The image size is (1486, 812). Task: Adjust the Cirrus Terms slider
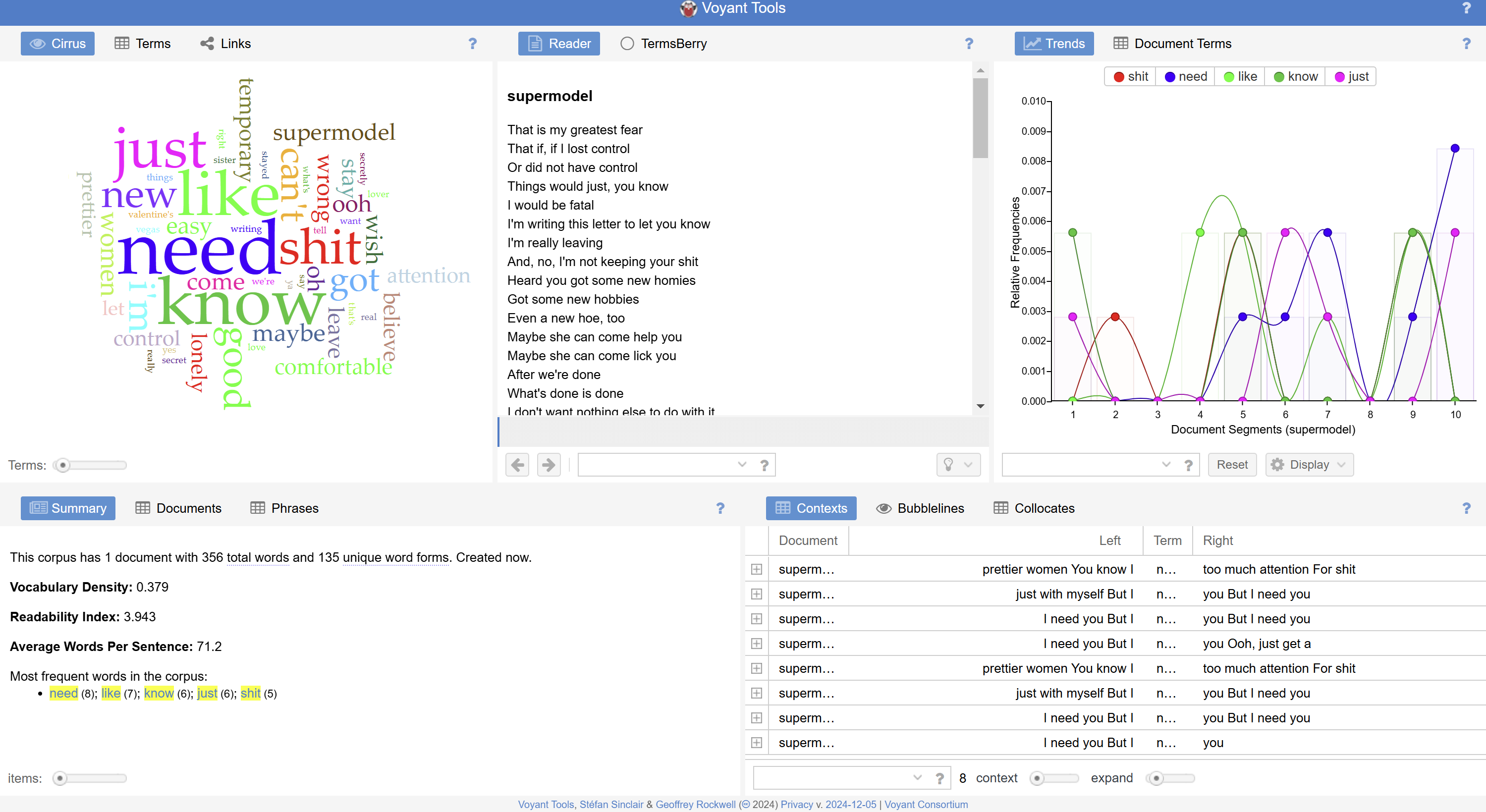63,465
